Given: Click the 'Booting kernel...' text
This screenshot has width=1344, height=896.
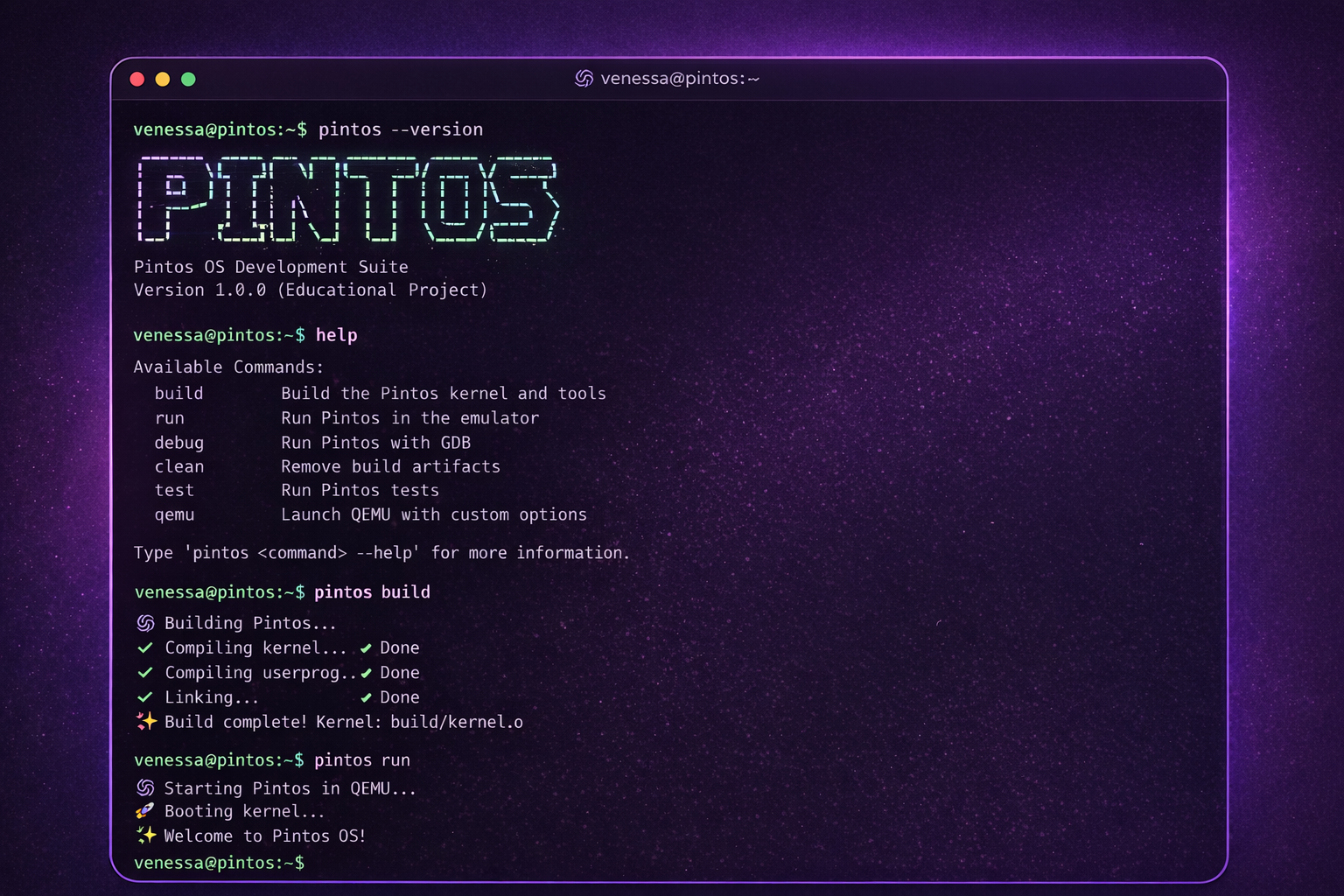Looking at the screenshot, I should 244,811.
